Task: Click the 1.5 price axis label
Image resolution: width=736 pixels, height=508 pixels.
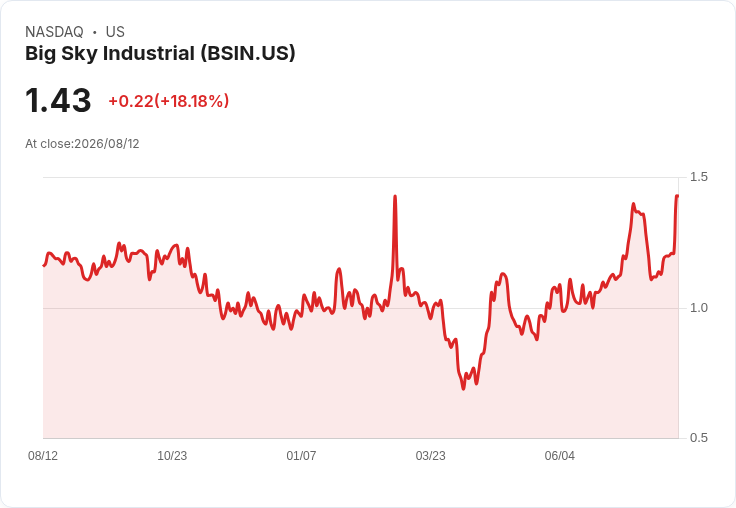Action: coord(698,177)
